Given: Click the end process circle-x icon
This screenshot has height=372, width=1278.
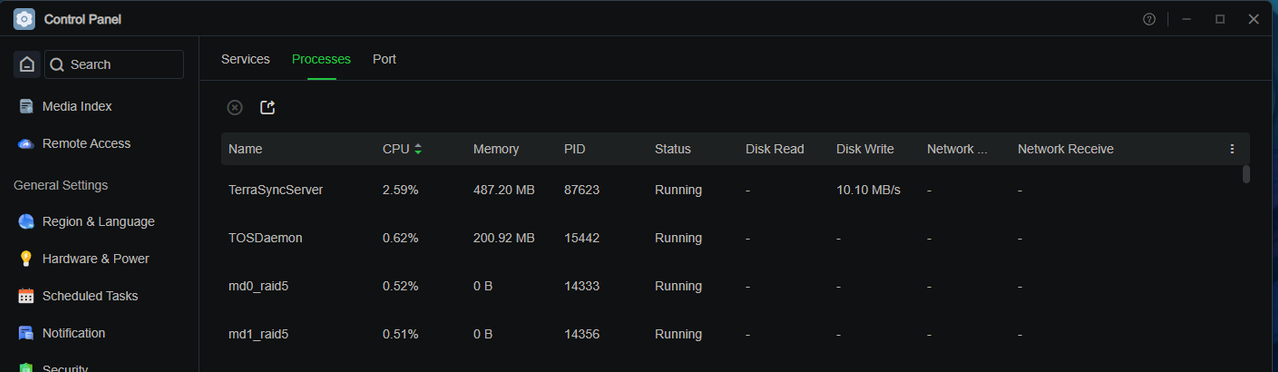Looking at the screenshot, I should coord(234,107).
